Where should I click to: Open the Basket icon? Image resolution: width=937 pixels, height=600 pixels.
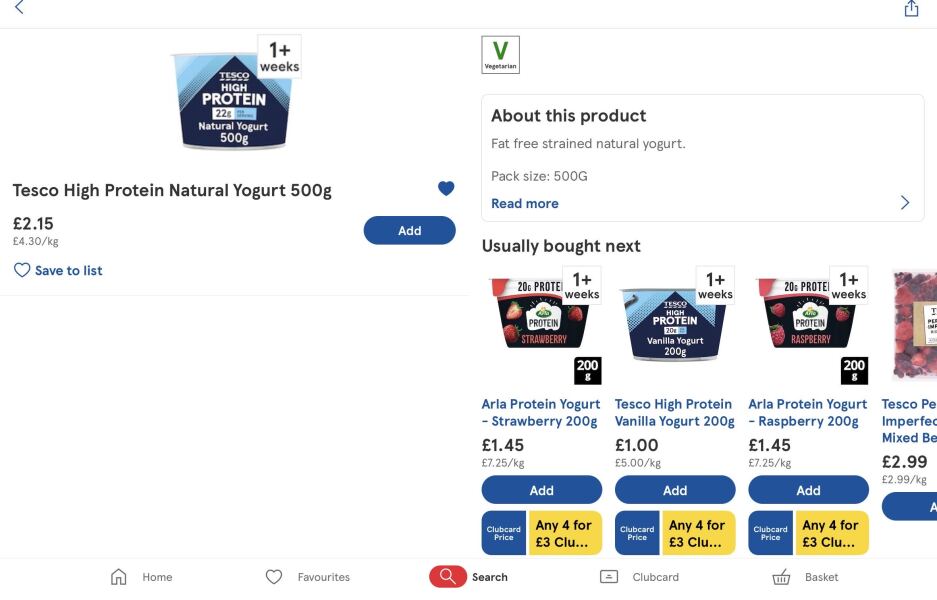[x=782, y=577]
